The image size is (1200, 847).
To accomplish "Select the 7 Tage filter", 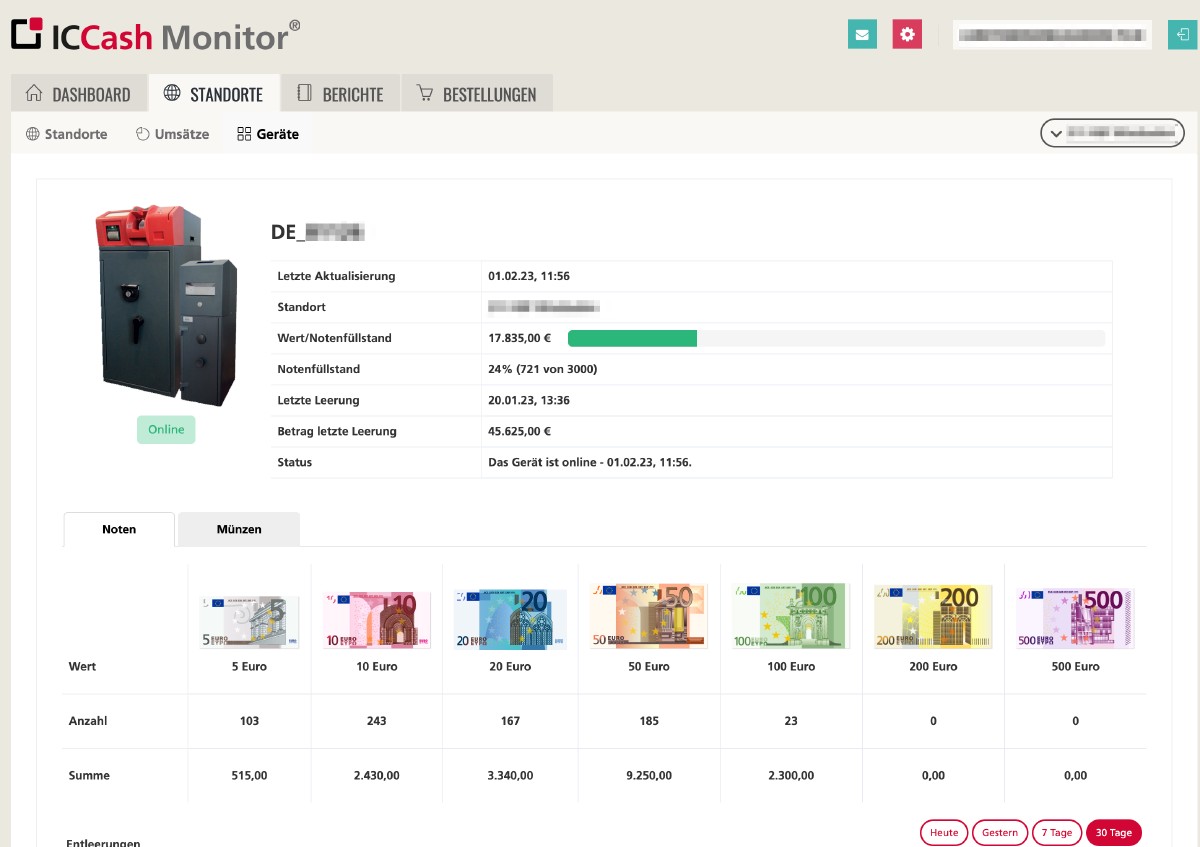I will 1057,832.
